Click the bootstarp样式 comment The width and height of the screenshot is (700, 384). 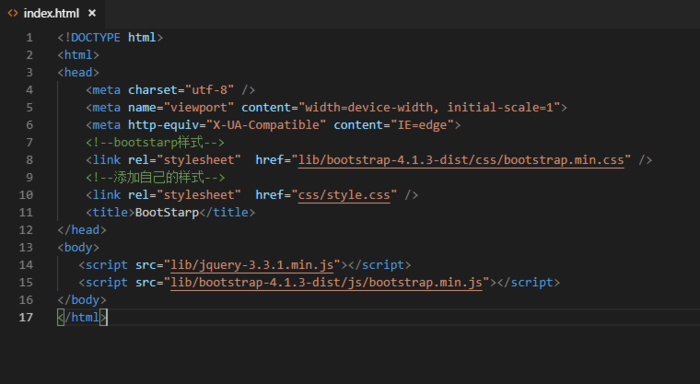click(x=155, y=142)
